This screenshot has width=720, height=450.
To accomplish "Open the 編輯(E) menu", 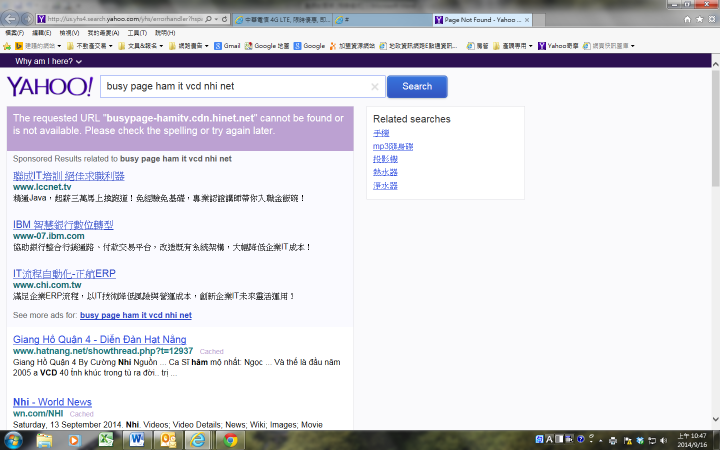I will (x=41, y=33).
